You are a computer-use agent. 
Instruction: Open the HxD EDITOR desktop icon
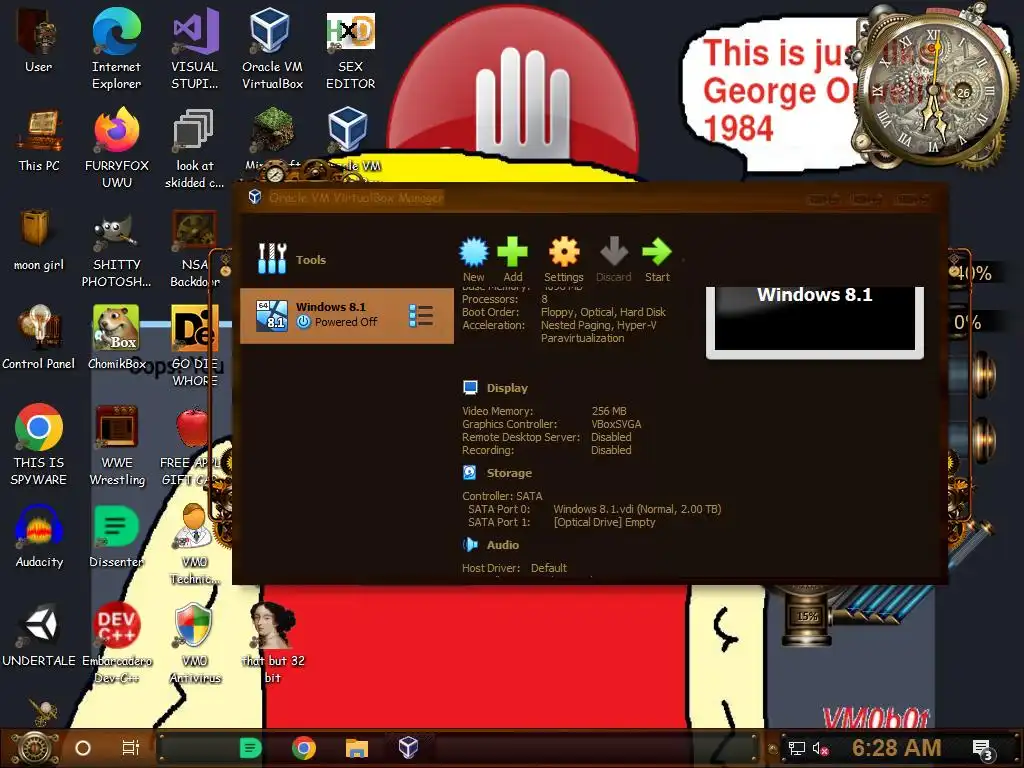coord(351,49)
